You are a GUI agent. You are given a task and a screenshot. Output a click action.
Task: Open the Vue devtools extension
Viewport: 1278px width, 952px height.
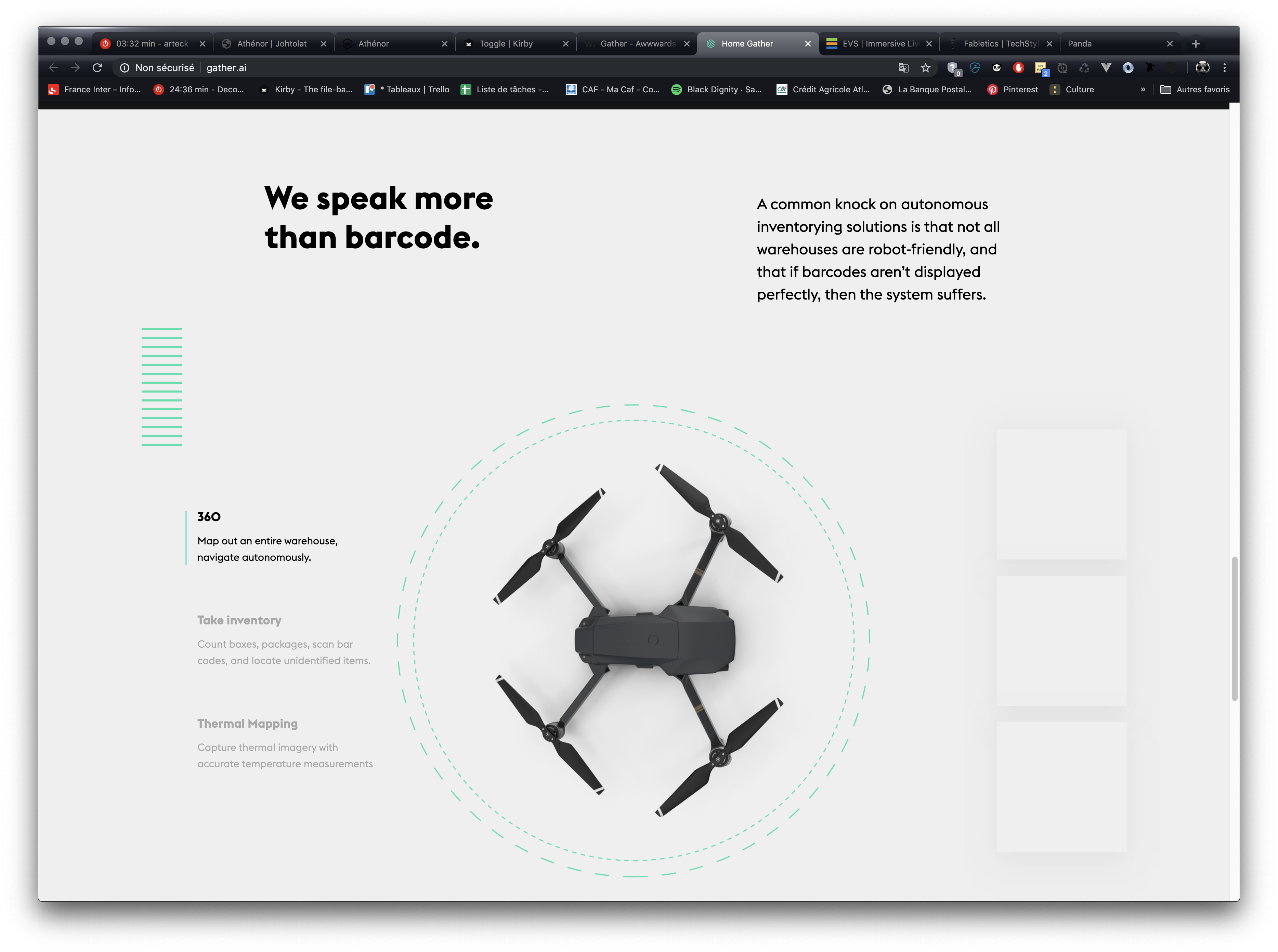1106,67
